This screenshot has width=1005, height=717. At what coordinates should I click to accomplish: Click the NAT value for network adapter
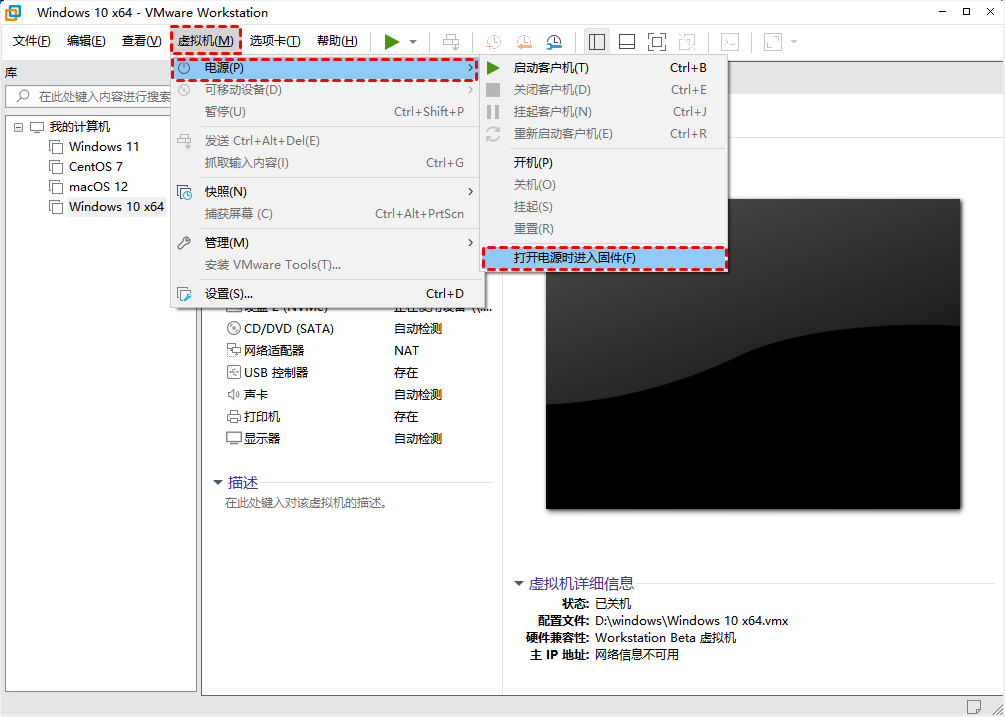[x=406, y=350]
